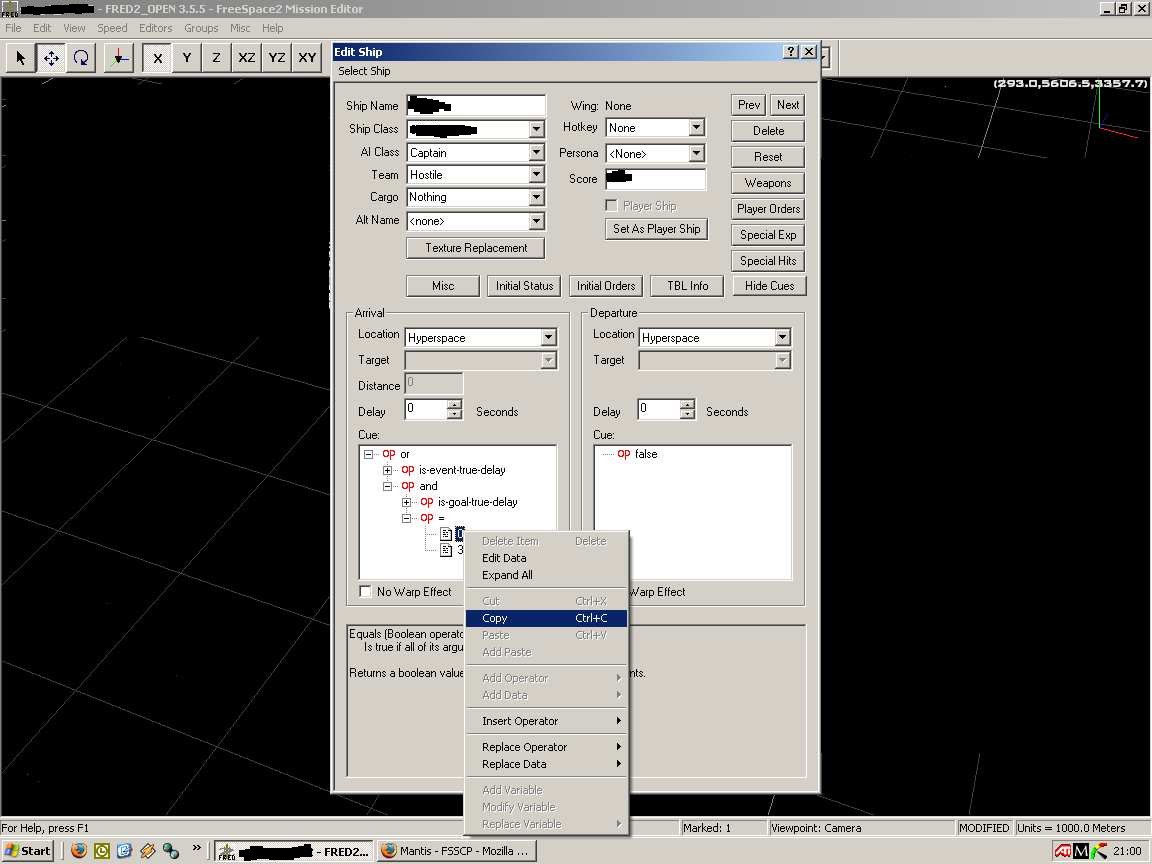Open Select Ship menu in dialog
Image resolution: width=1152 pixels, height=864 pixels.
(364, 71)
